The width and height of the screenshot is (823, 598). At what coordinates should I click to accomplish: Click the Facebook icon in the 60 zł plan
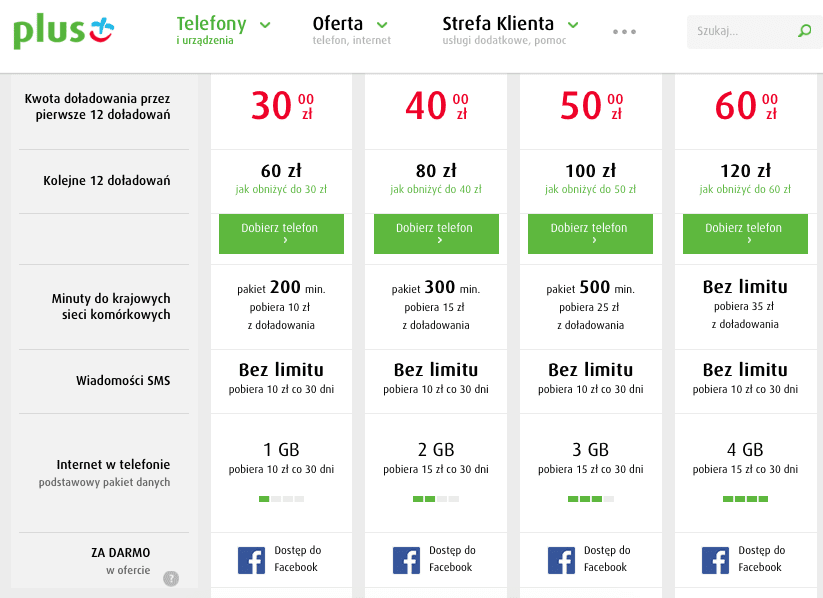tap(715, 560)
